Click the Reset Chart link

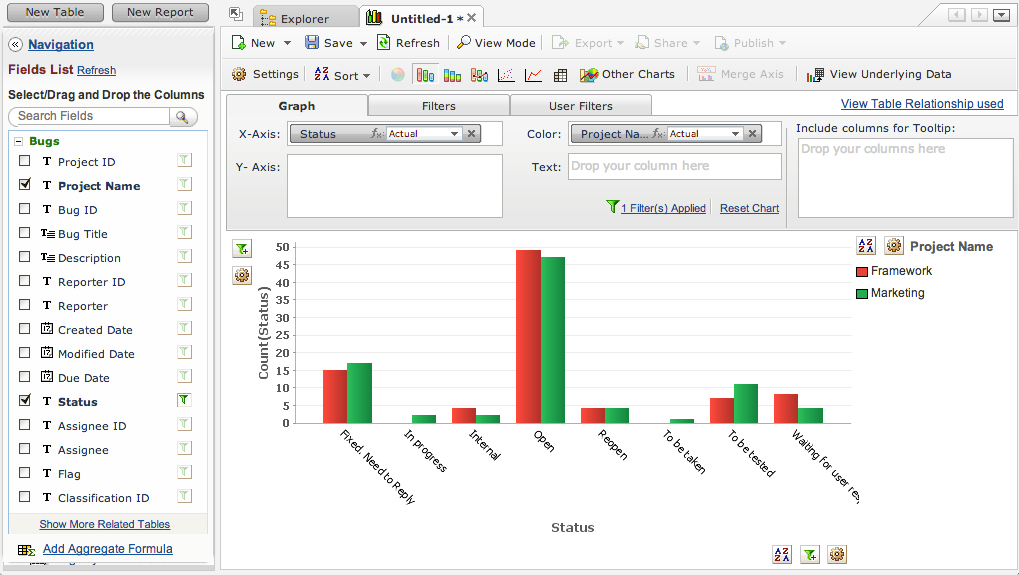(x=749, y=208)
